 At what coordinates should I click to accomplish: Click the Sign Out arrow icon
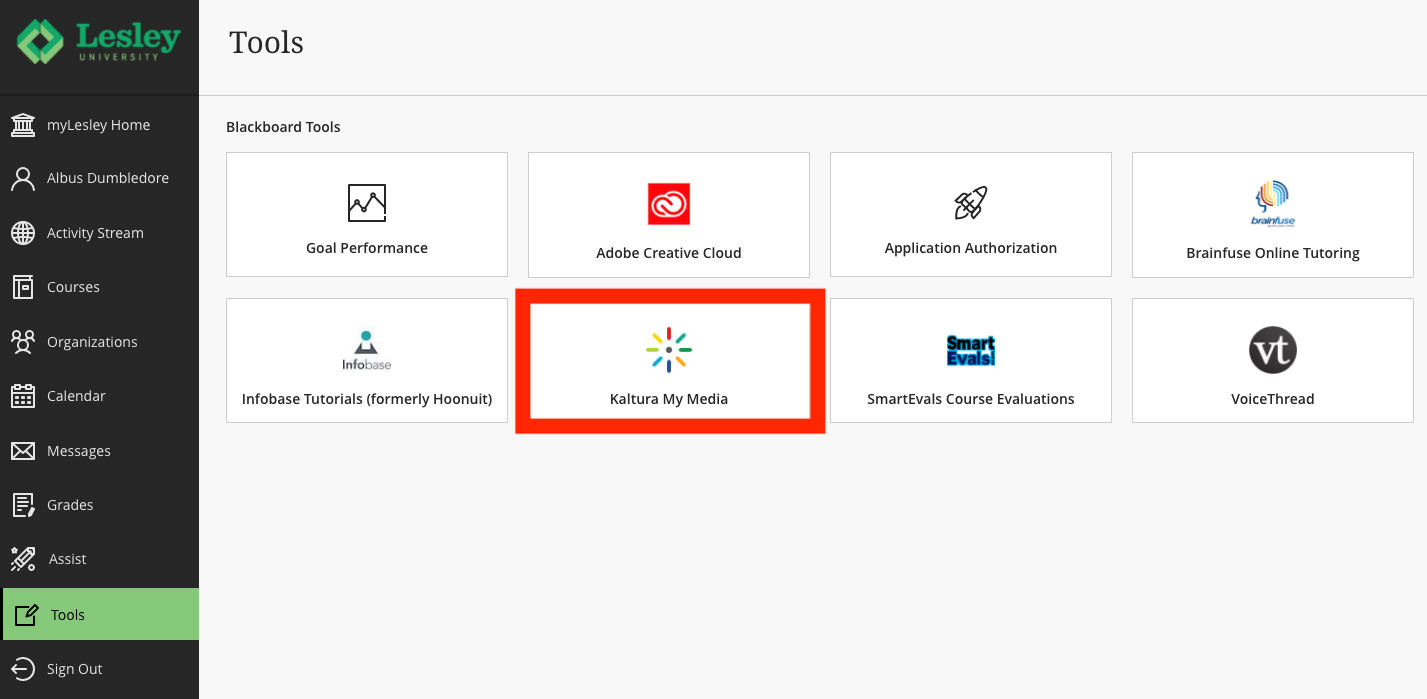pos(22,669)
